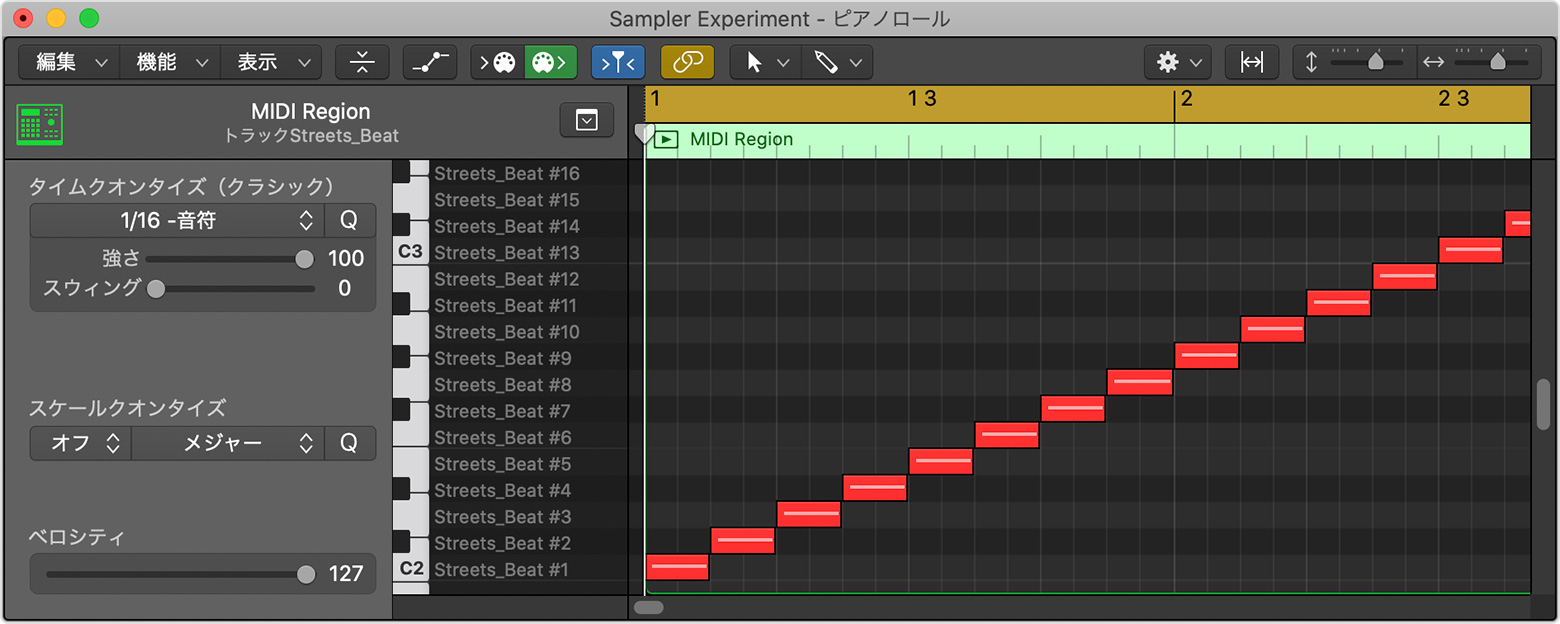Viewport: 1560px width, 624px height.
Task: Open the メジャー scale dropdown
Action: pos(230,443)
